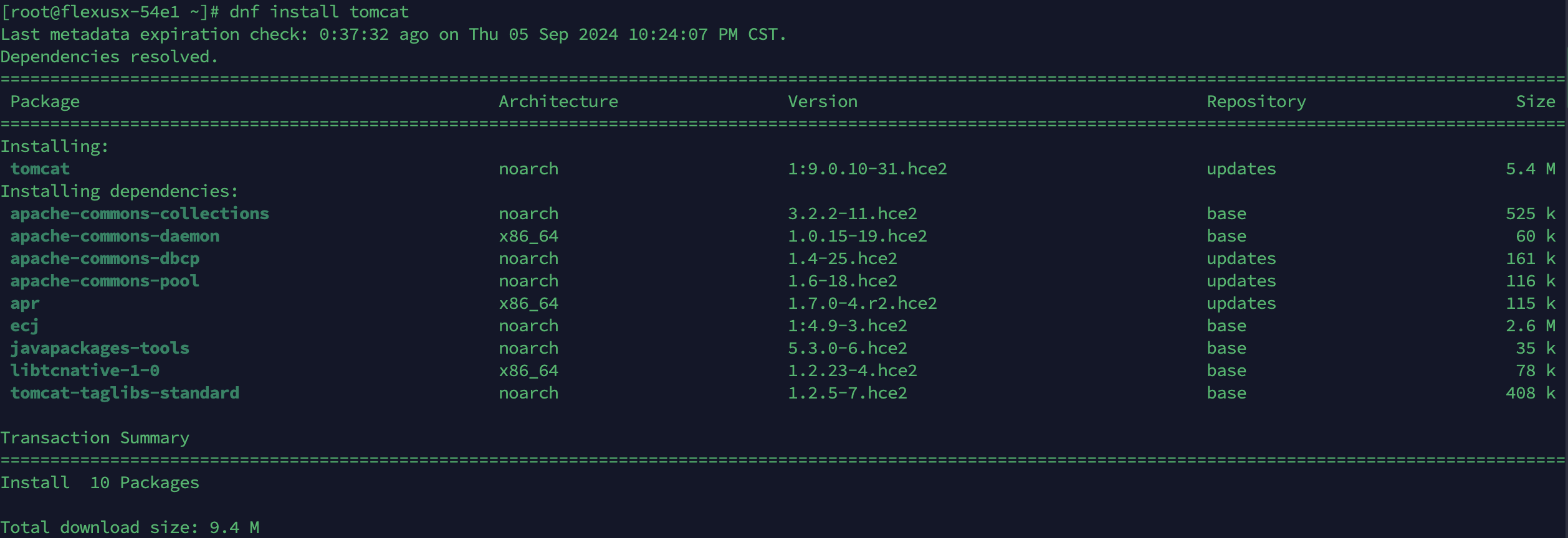1568x538 pixels.
Task: Click the apr package name
Action: click(25, 303)
